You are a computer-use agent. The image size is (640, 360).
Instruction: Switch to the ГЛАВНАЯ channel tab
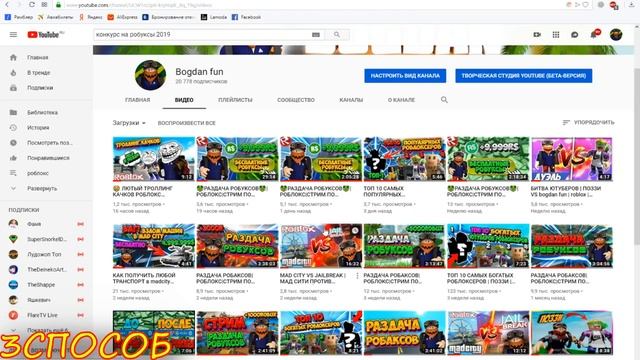tap(138, 100)
